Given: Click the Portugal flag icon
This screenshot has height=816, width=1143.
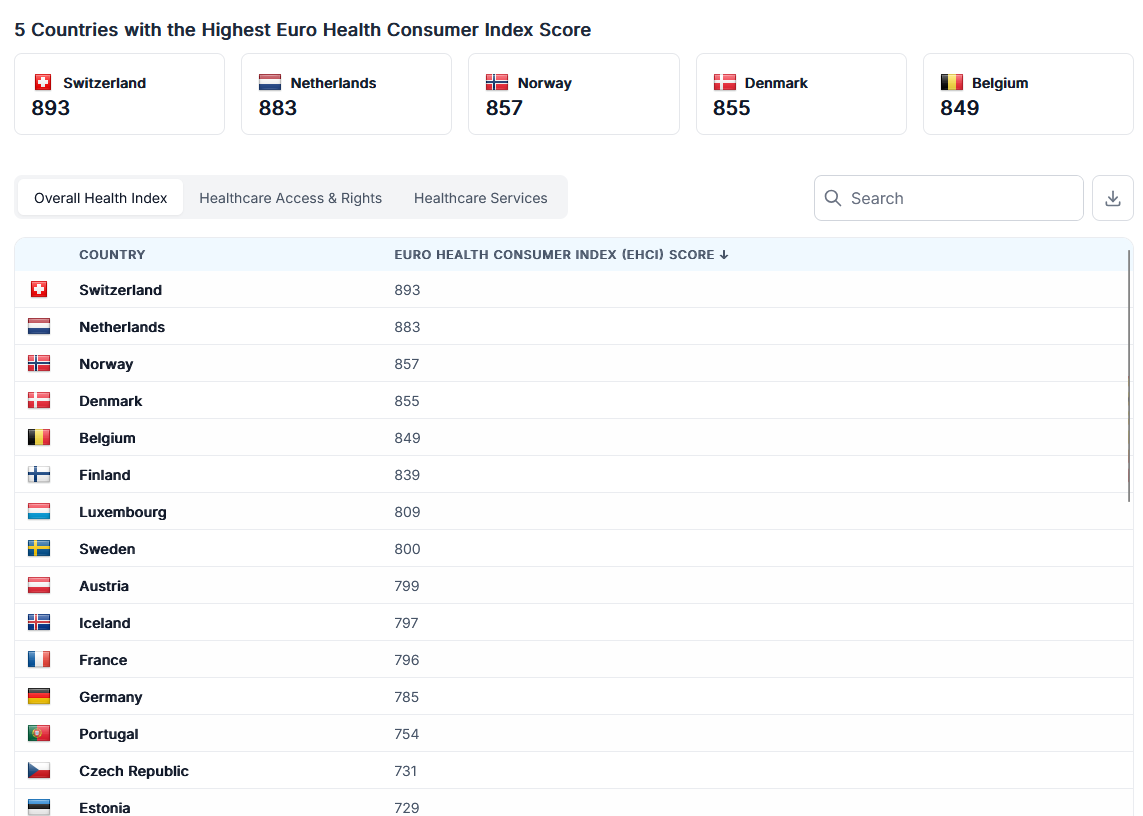Looking at the screenshot, I should click(x=39, y=734).
